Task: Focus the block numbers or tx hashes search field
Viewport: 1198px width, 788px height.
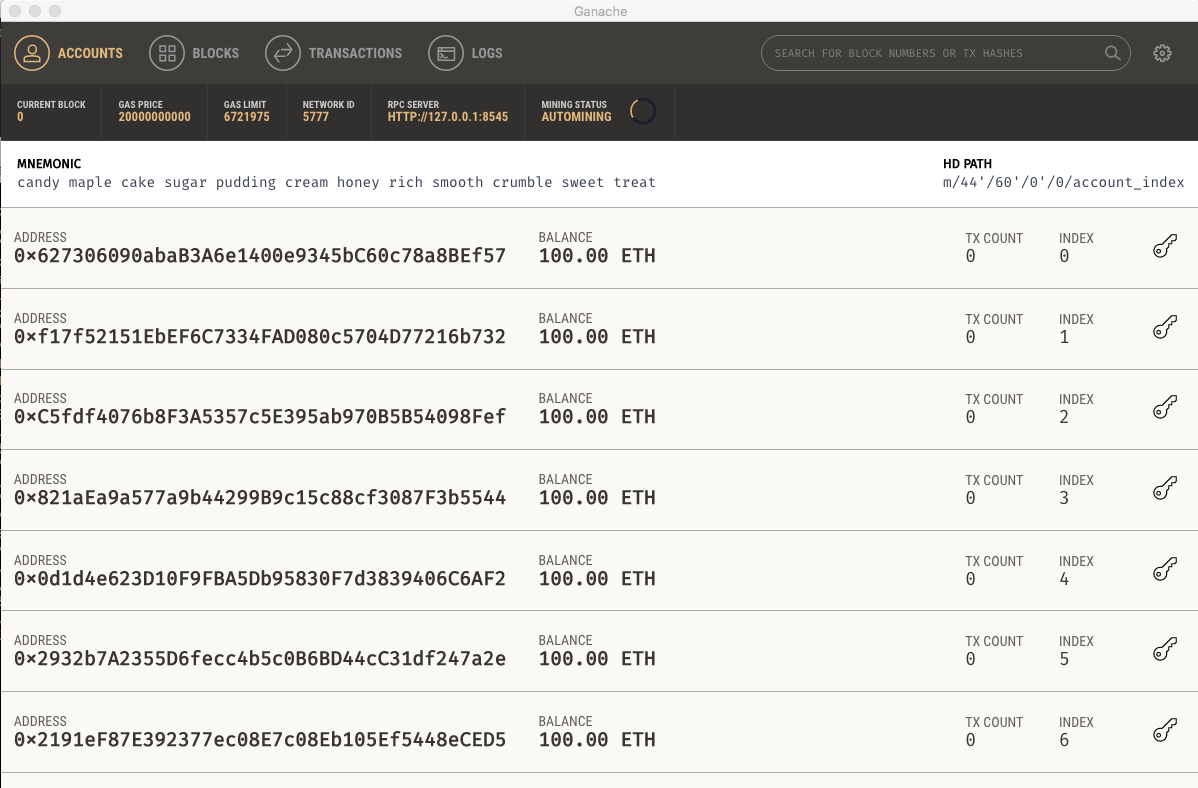Action: [945, 53]
